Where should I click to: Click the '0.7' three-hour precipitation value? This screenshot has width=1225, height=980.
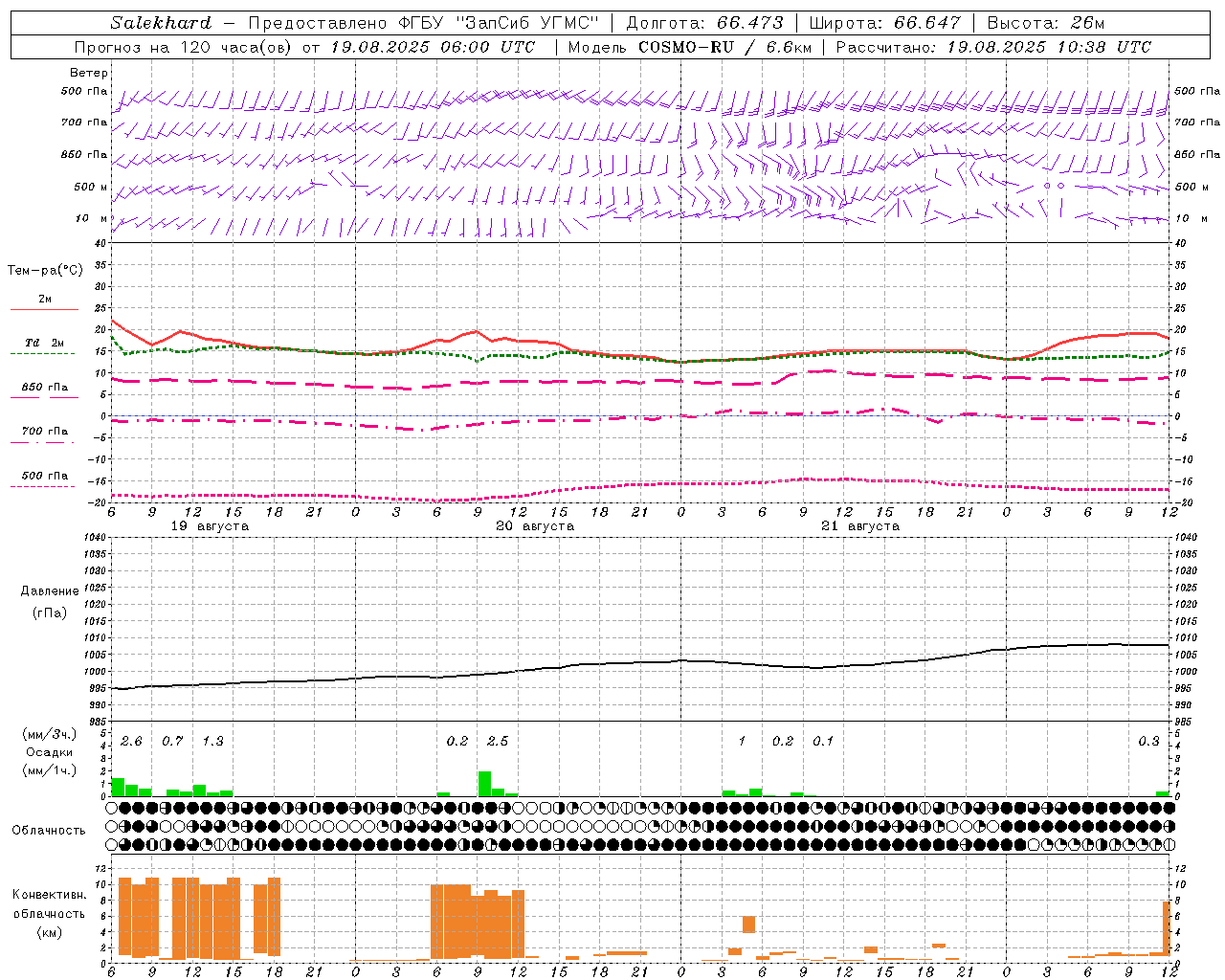[x=172, y=742]
